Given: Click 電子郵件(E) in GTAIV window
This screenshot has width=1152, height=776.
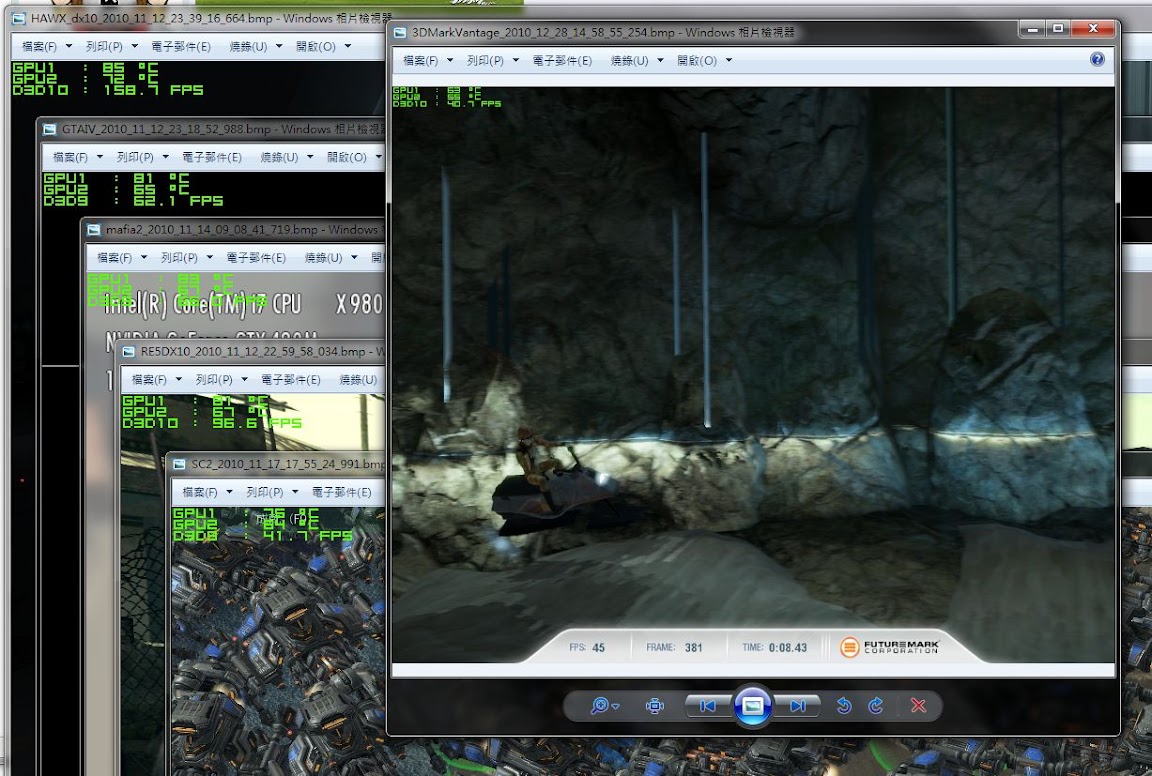Looking at the screenshot, I should (212, 157).
